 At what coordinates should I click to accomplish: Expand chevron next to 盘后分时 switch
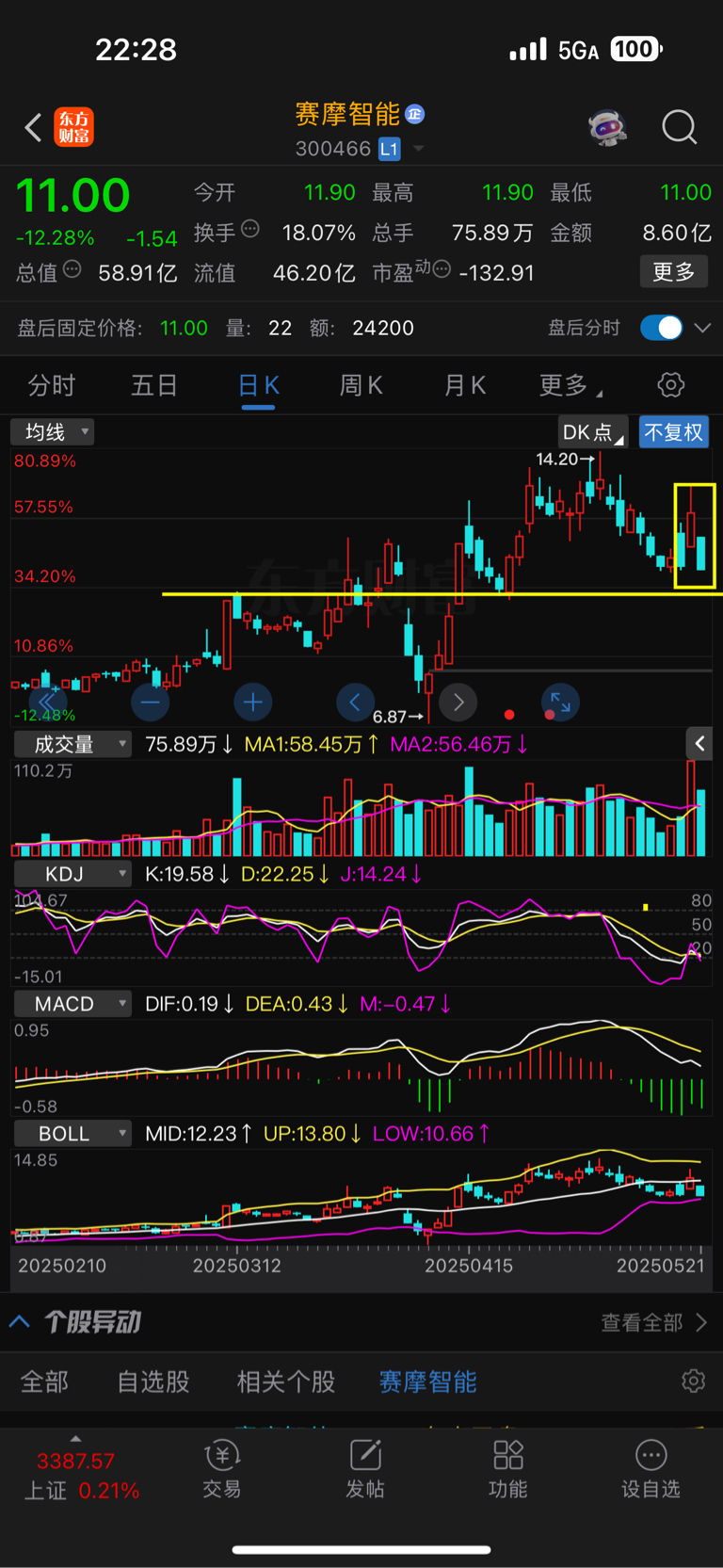coord(702,328)
